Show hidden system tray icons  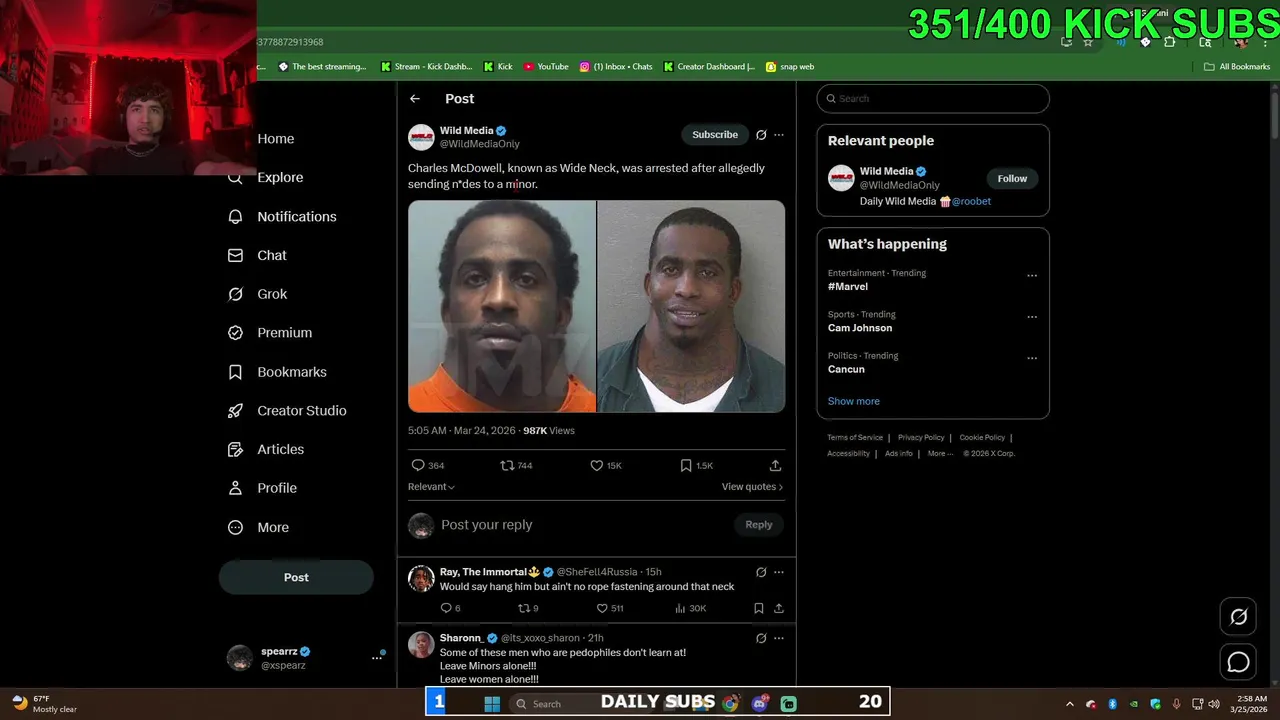(1070, 704)
